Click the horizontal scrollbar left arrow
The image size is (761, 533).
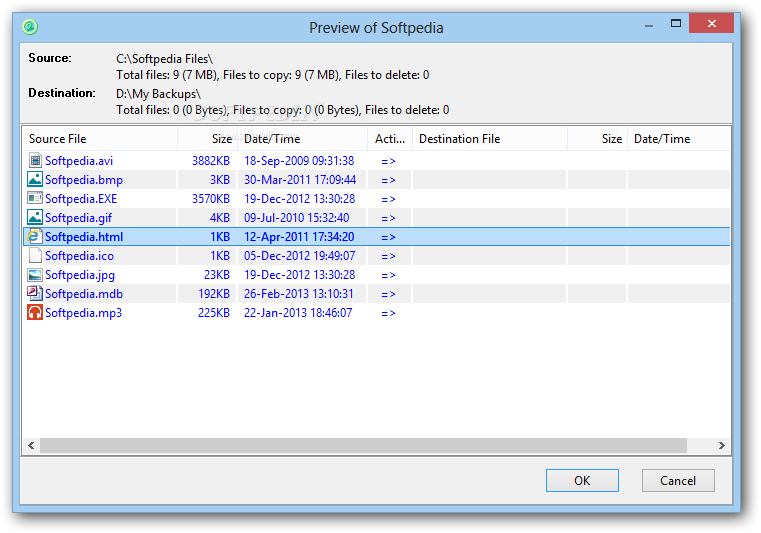point(31,445)
